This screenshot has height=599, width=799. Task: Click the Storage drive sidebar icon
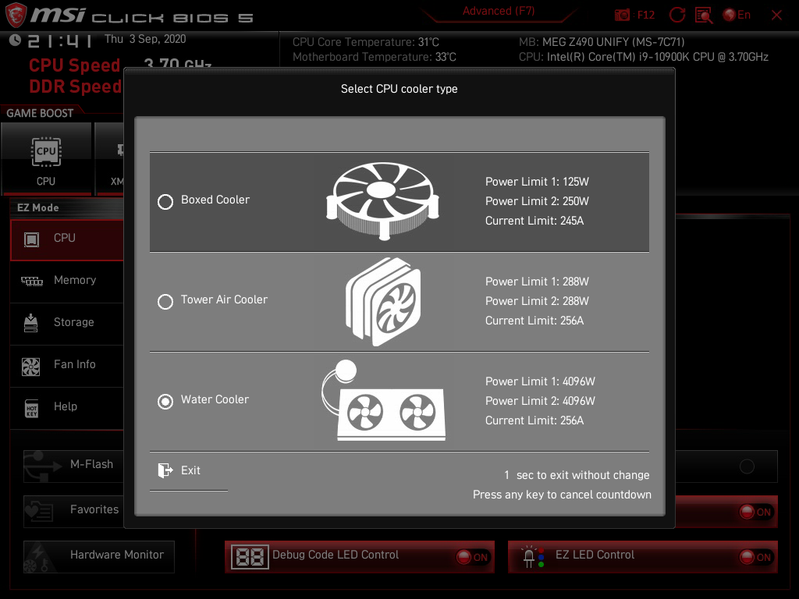31,323
